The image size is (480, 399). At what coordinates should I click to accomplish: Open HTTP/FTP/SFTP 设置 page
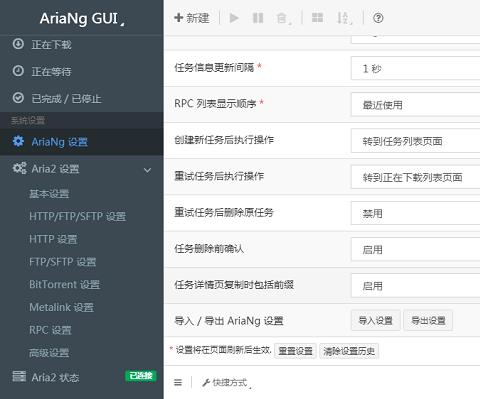[78, 216]
